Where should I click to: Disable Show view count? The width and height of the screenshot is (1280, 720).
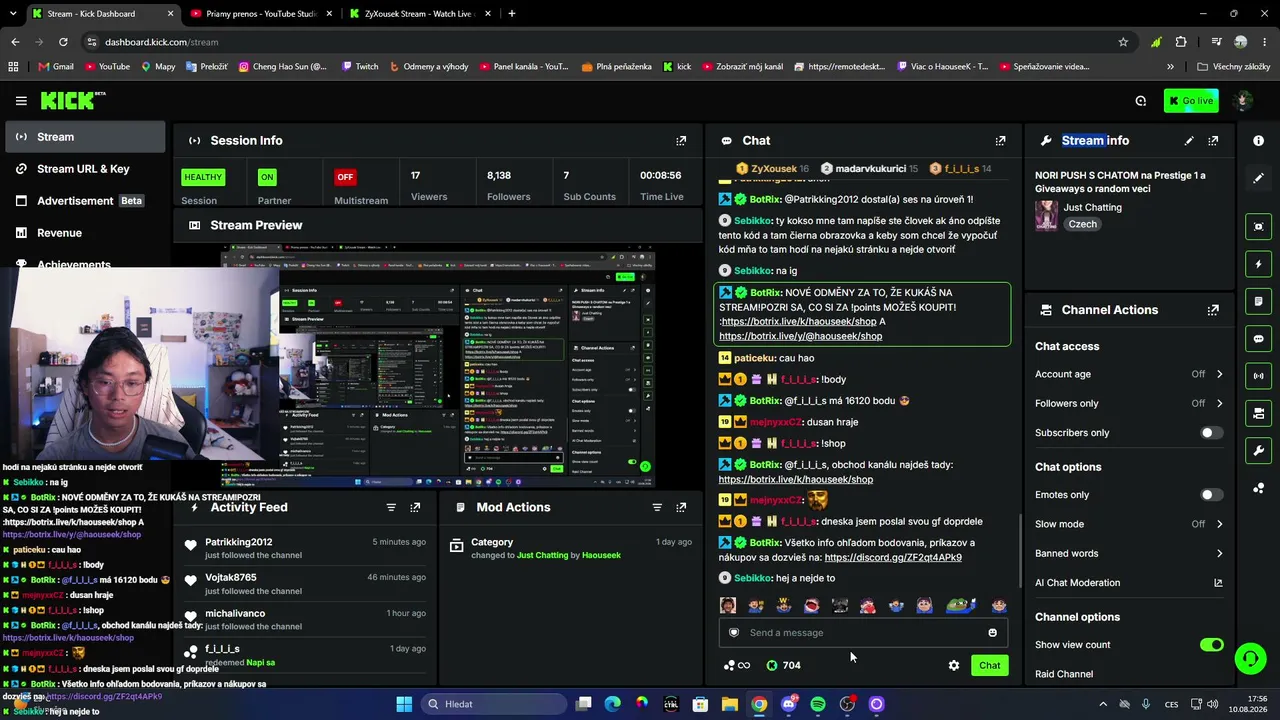pyautogui.click(x=1211, y=645)
